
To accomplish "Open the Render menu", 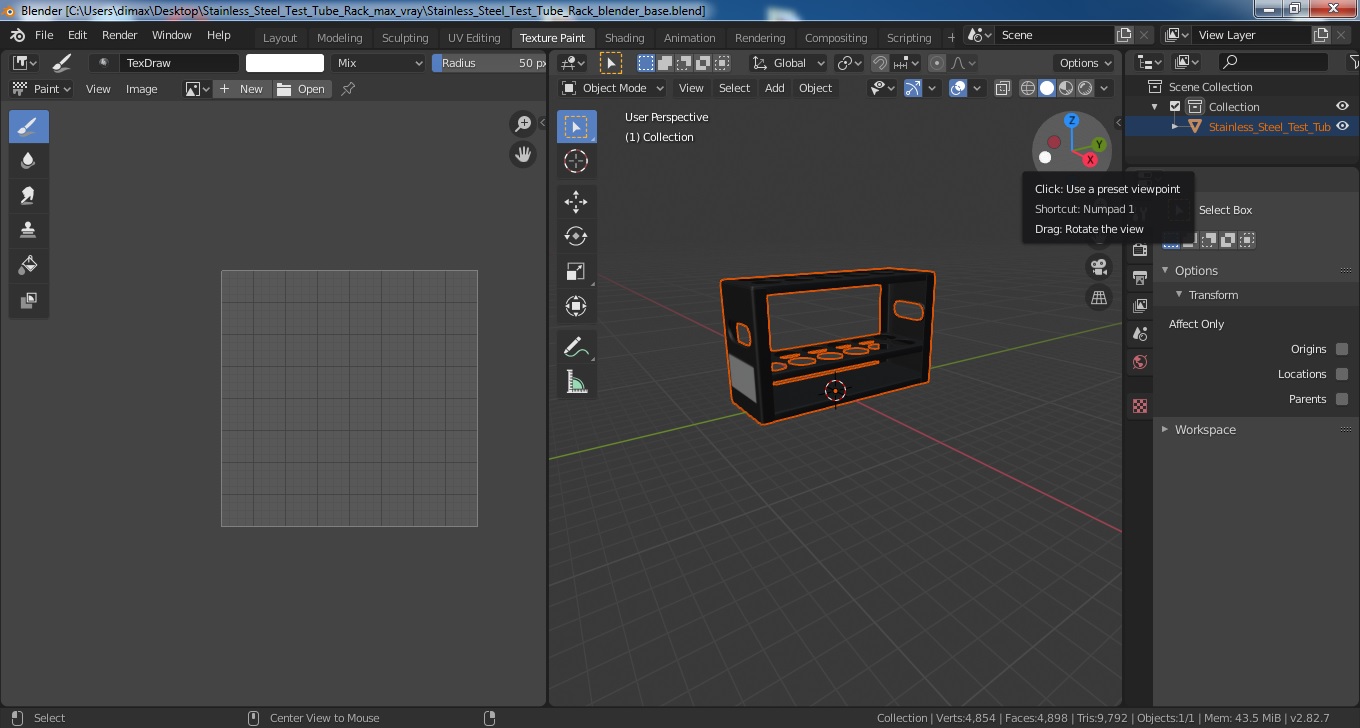I will (x=119, y=35).
